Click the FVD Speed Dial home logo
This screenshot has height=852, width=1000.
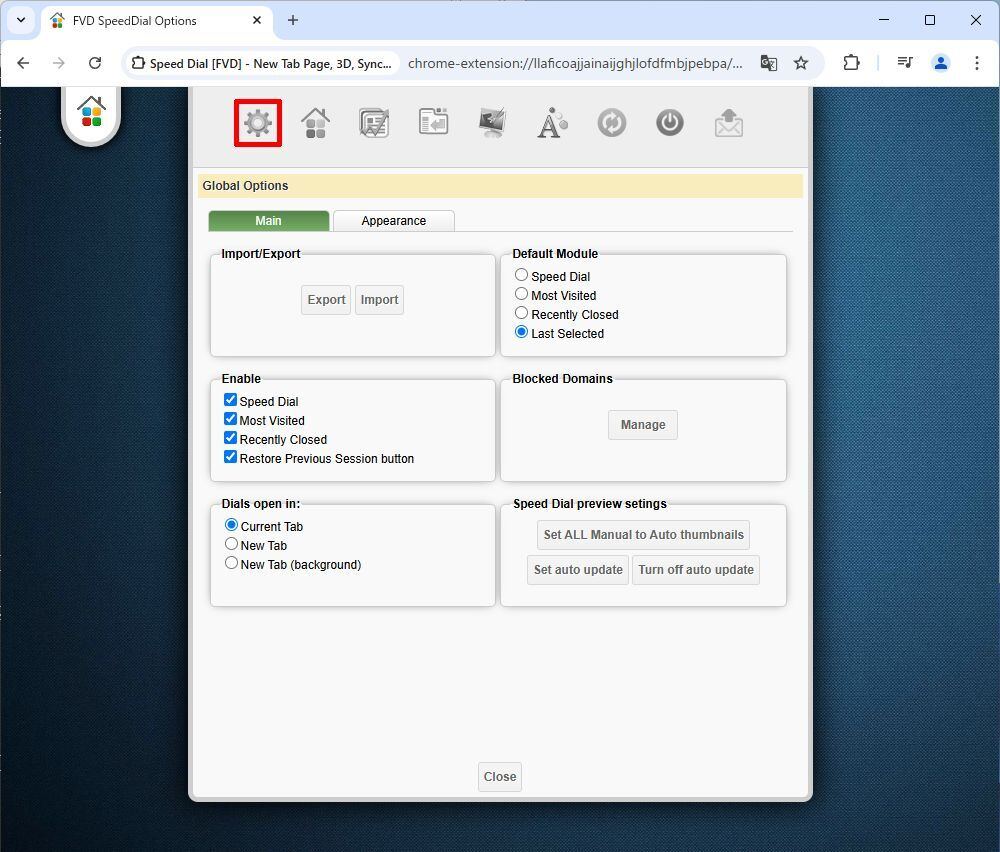click(x=91, y=112)
